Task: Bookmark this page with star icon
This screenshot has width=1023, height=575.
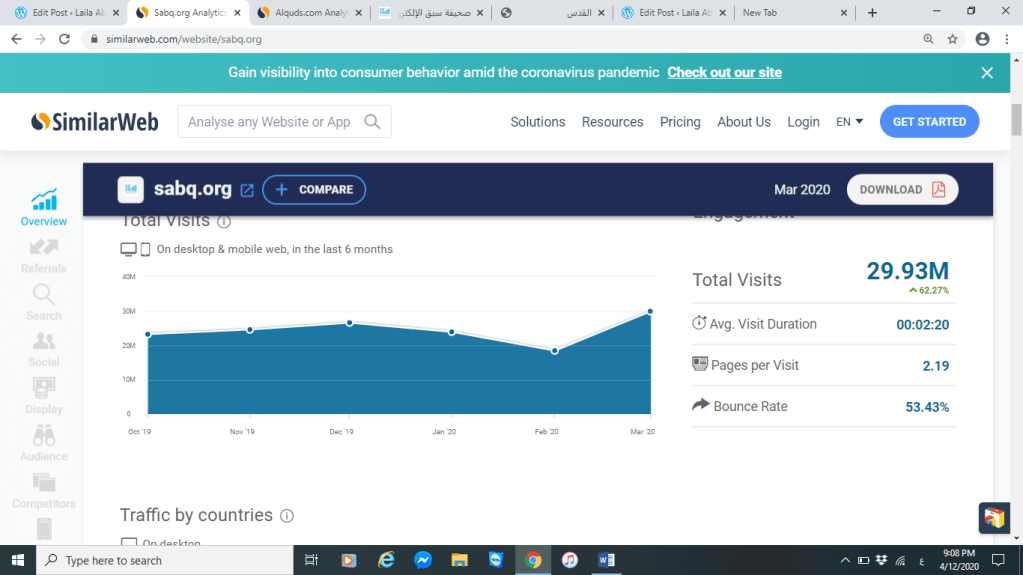Action: pos(953,39)
